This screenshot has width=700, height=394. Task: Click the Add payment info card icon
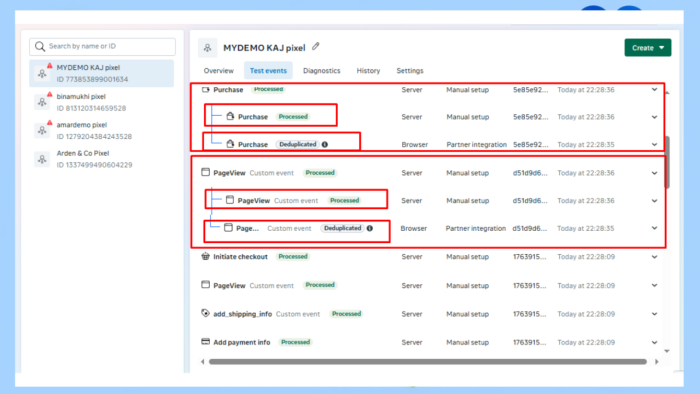(x=205, y=342)
